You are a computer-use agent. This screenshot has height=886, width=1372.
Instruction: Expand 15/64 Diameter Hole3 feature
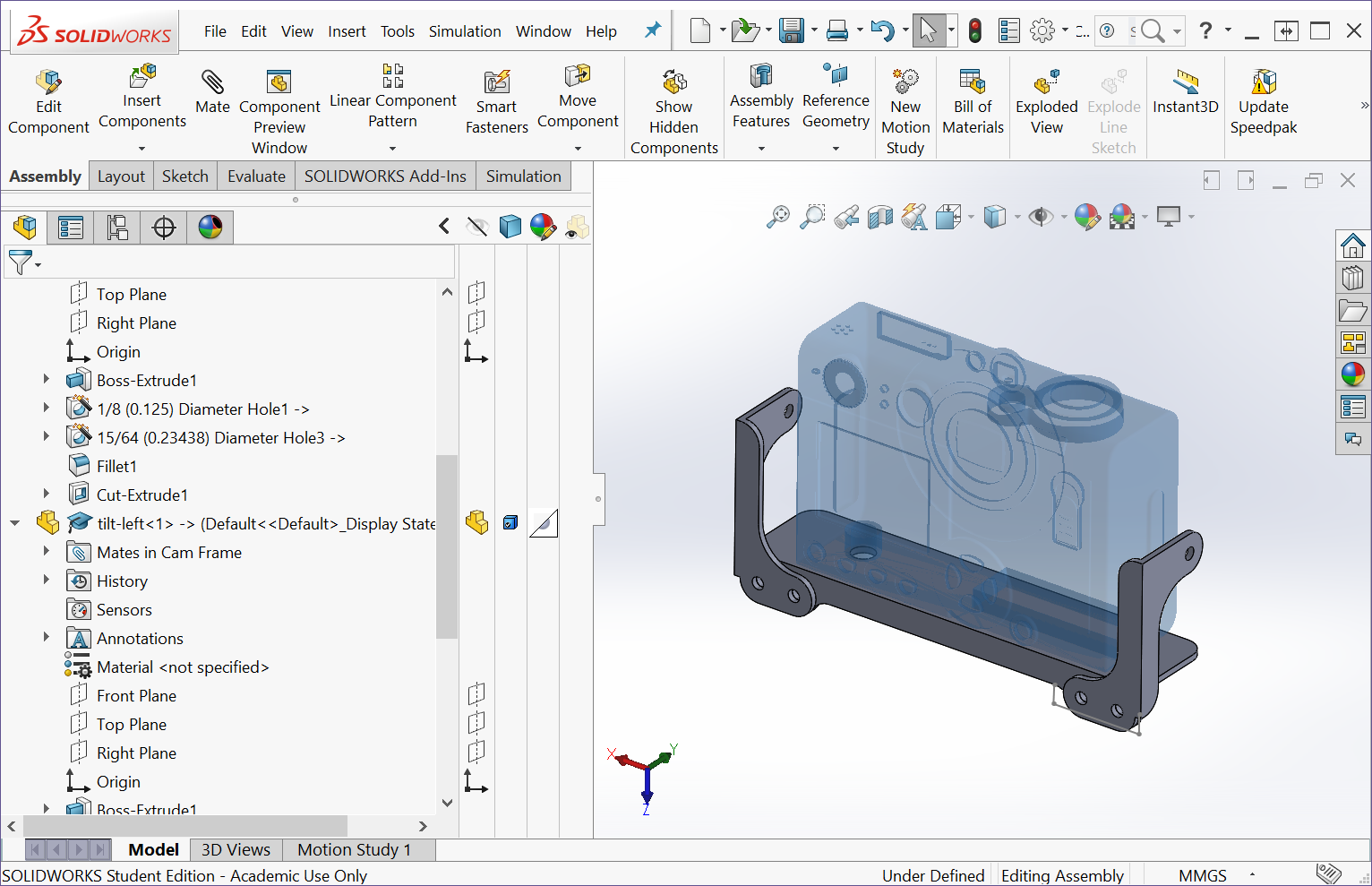(x=47, y=437)
